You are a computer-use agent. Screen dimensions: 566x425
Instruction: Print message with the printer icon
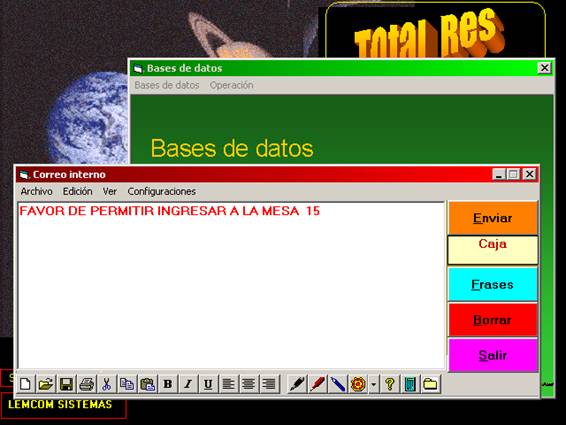[x=87, y=384]
